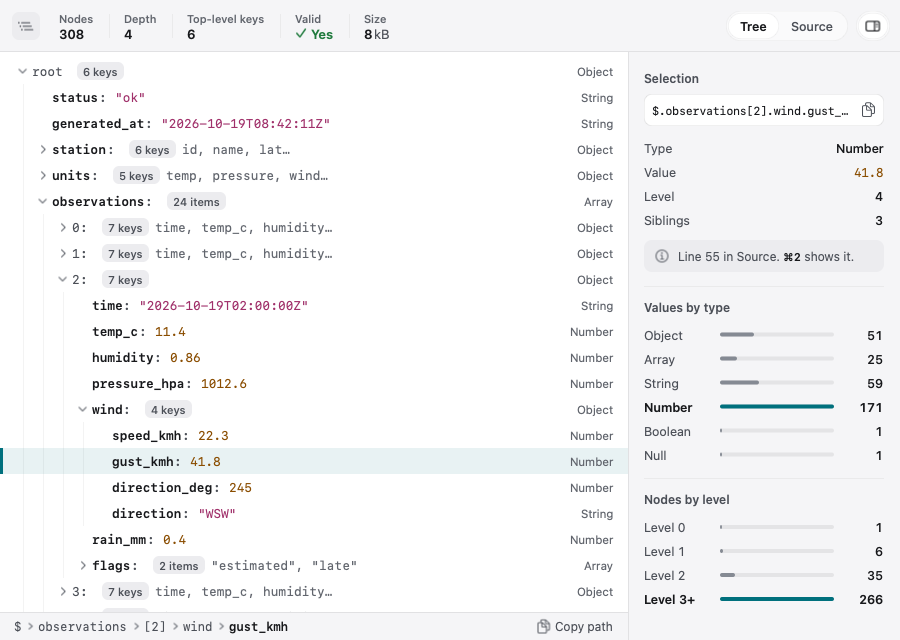900x640 pixels.
Task: Click the Depth 4 stat
Action: 140,26
